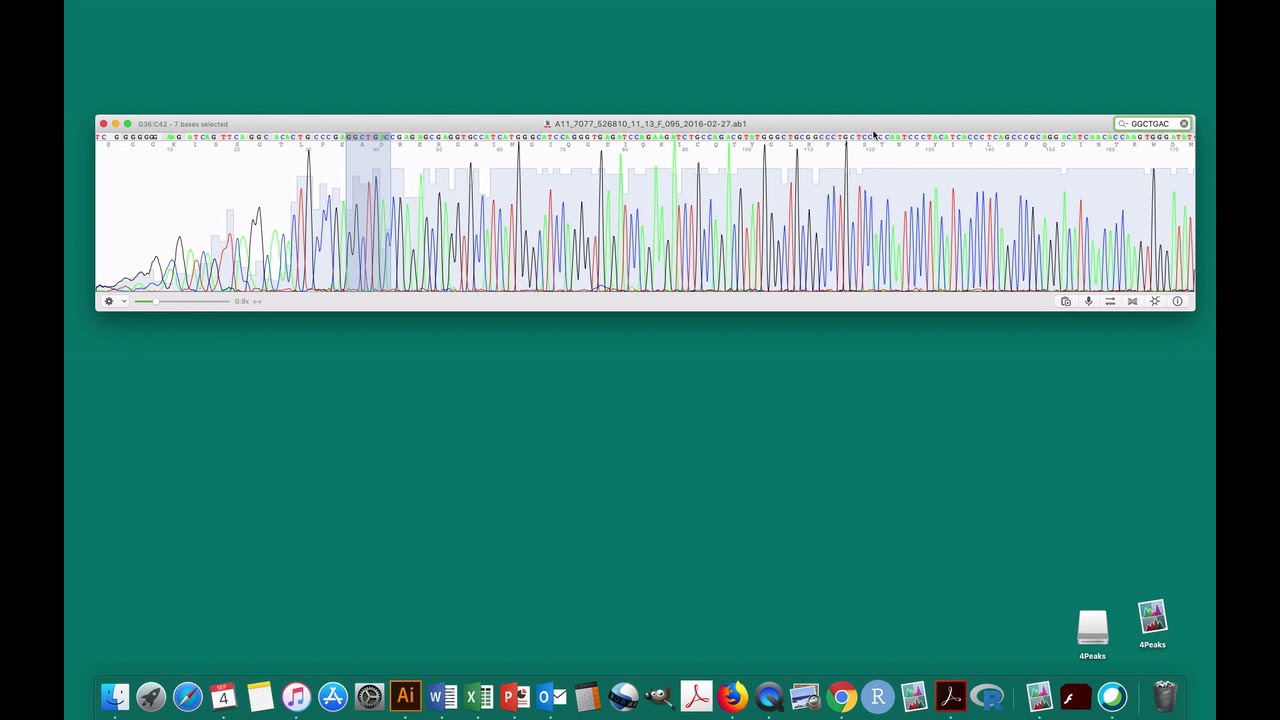
Task: Open the 4Peaks app icon on desktop
Action: [1152, 625]
